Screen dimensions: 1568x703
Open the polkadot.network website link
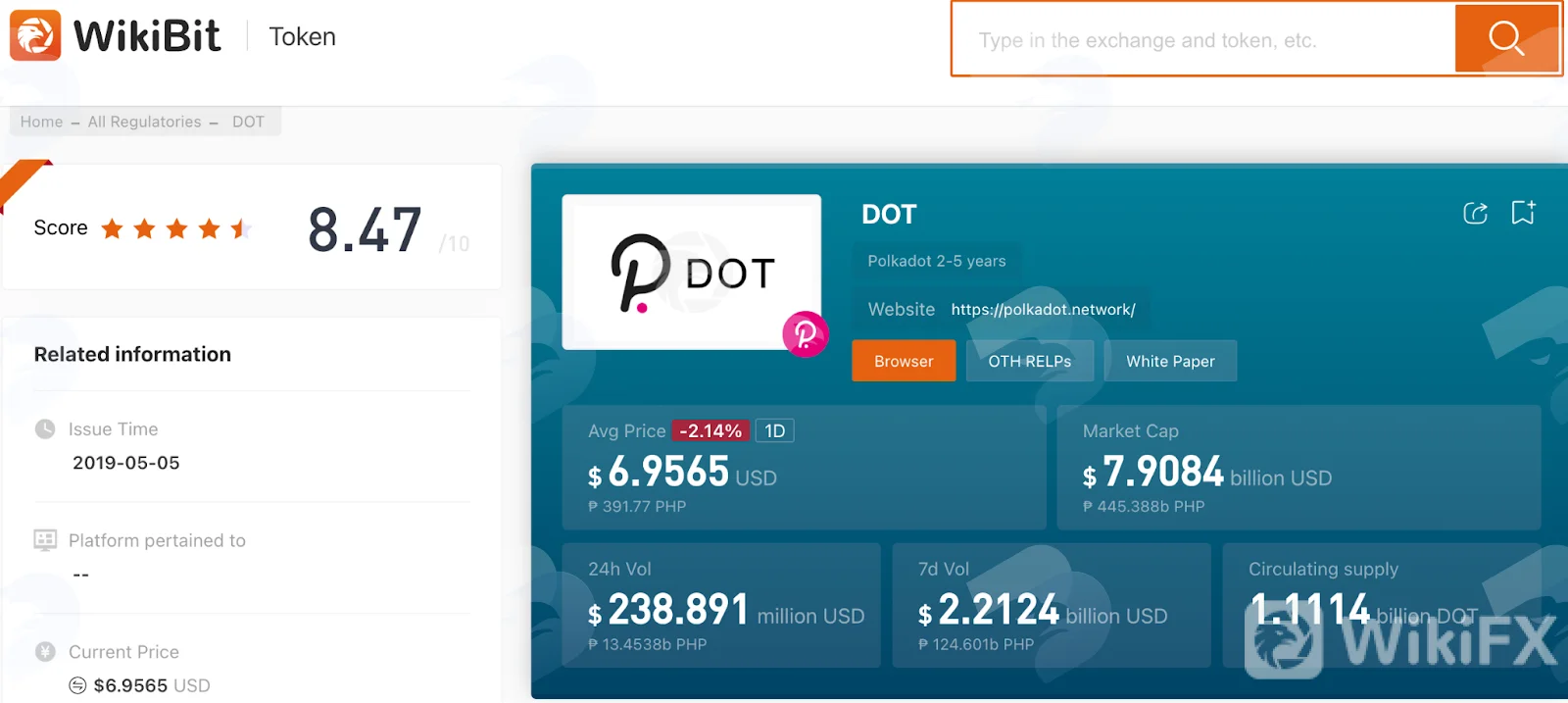[1043, 309]
